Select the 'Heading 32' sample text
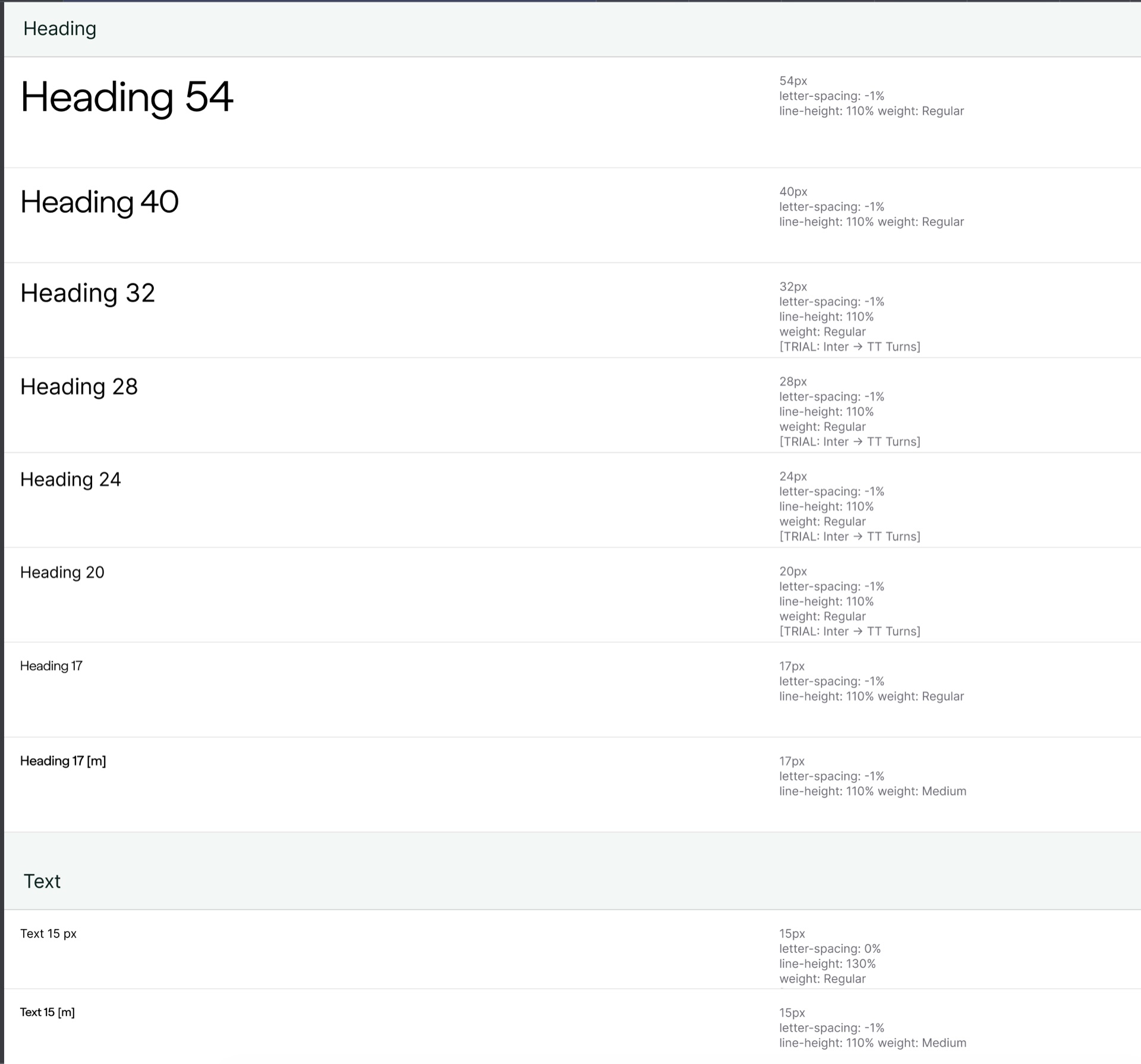This screenshot has width=1141, height=1064. pos(87,294)
